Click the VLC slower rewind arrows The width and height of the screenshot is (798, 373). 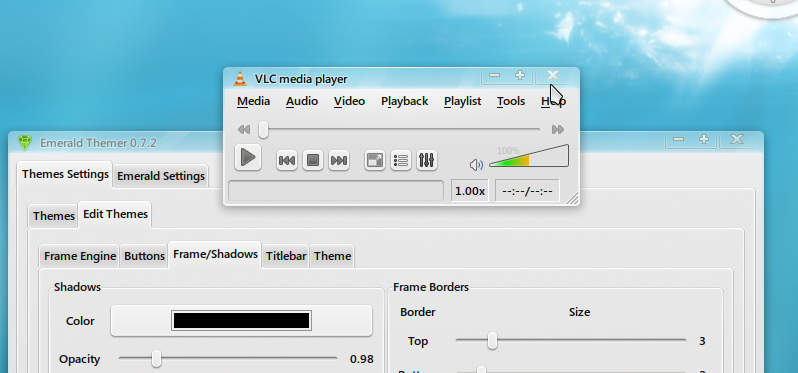coord(244,130)
